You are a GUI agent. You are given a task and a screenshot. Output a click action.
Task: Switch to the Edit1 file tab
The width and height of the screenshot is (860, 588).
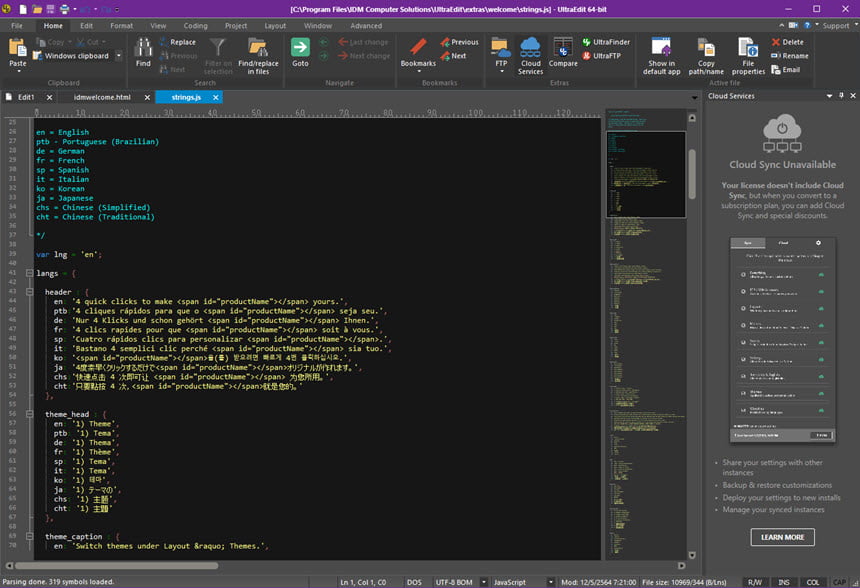[x=26, y=97]
